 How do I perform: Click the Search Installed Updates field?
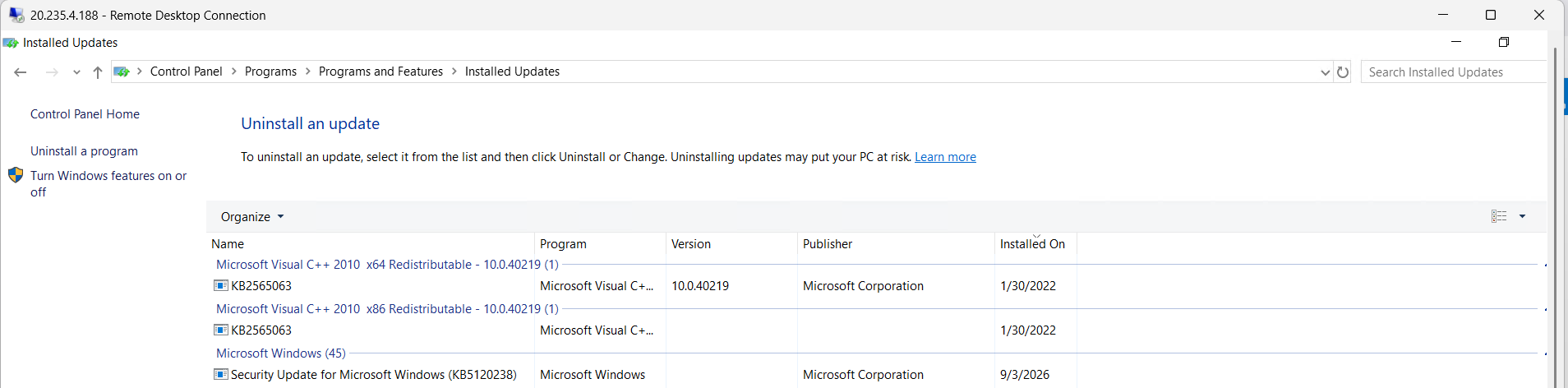(1453, 72)
